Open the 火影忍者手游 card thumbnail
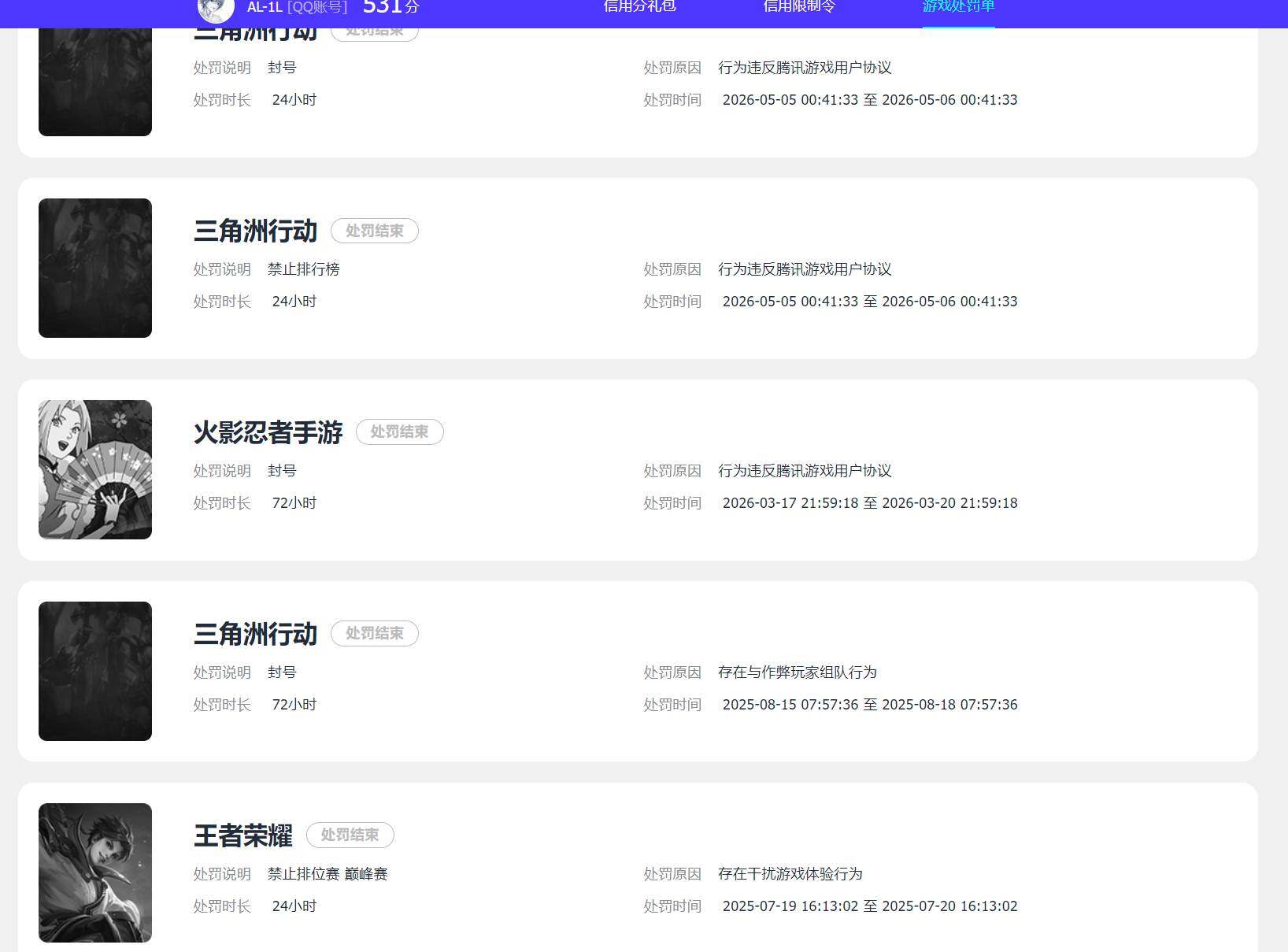The width and height of the screenshot is (1288, 952). click(x=95, y=469)
